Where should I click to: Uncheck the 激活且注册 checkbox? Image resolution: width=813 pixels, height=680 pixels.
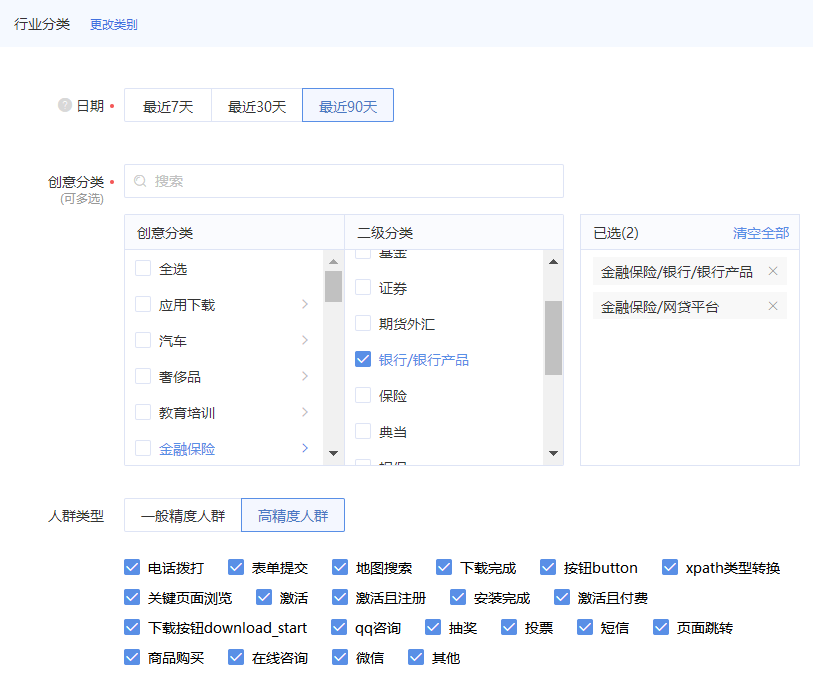tap(340, 597)
